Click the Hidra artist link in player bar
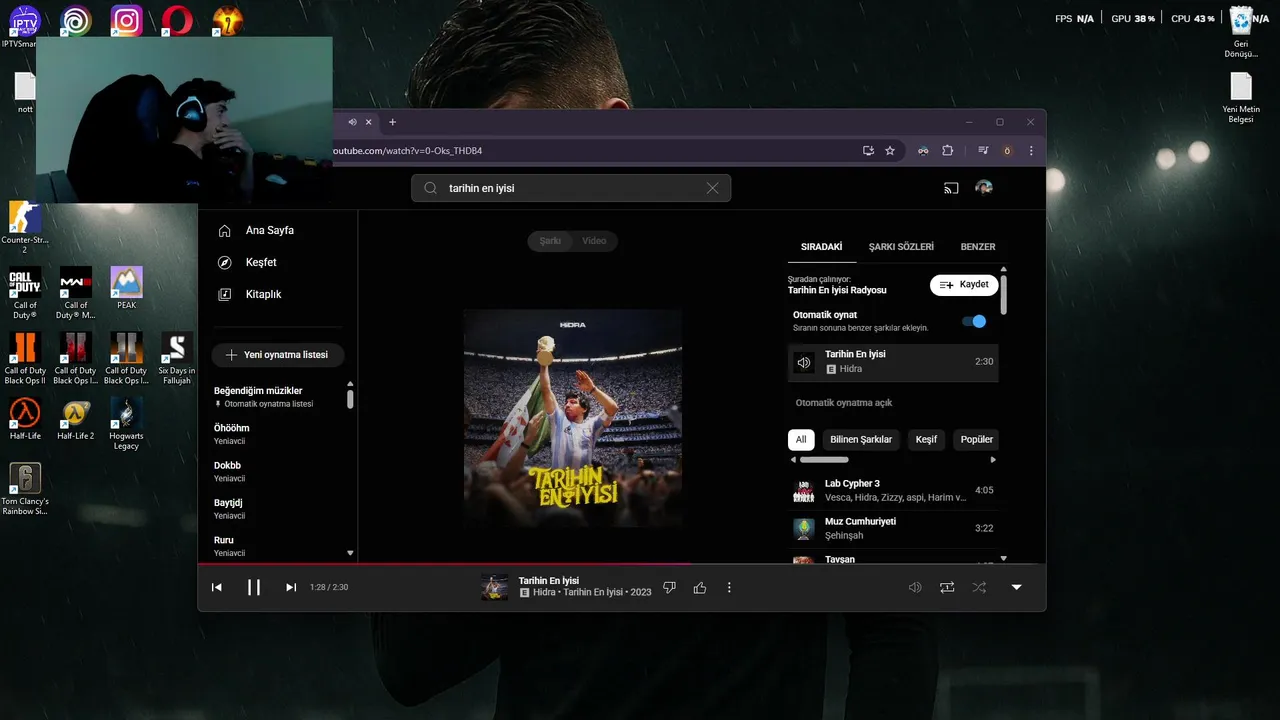This screenshot has height=720, width=1280. tap(544, 593)
